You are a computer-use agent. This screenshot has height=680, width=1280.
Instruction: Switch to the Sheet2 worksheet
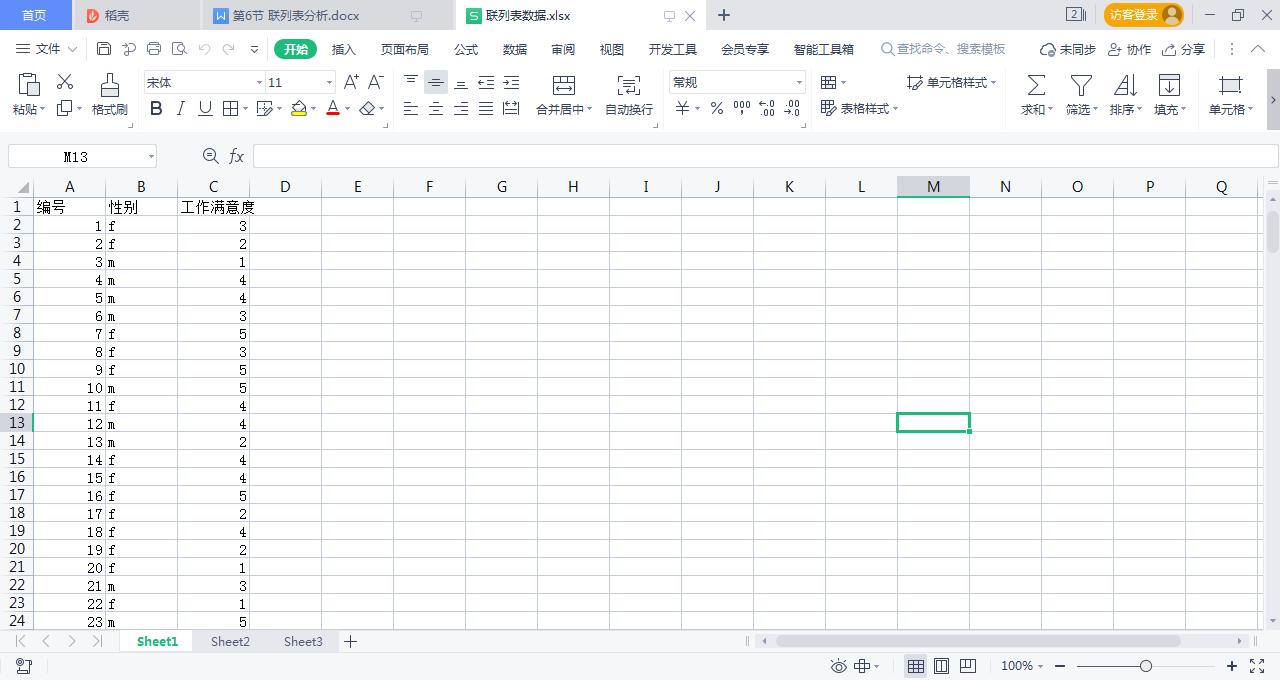pos(229,641)
